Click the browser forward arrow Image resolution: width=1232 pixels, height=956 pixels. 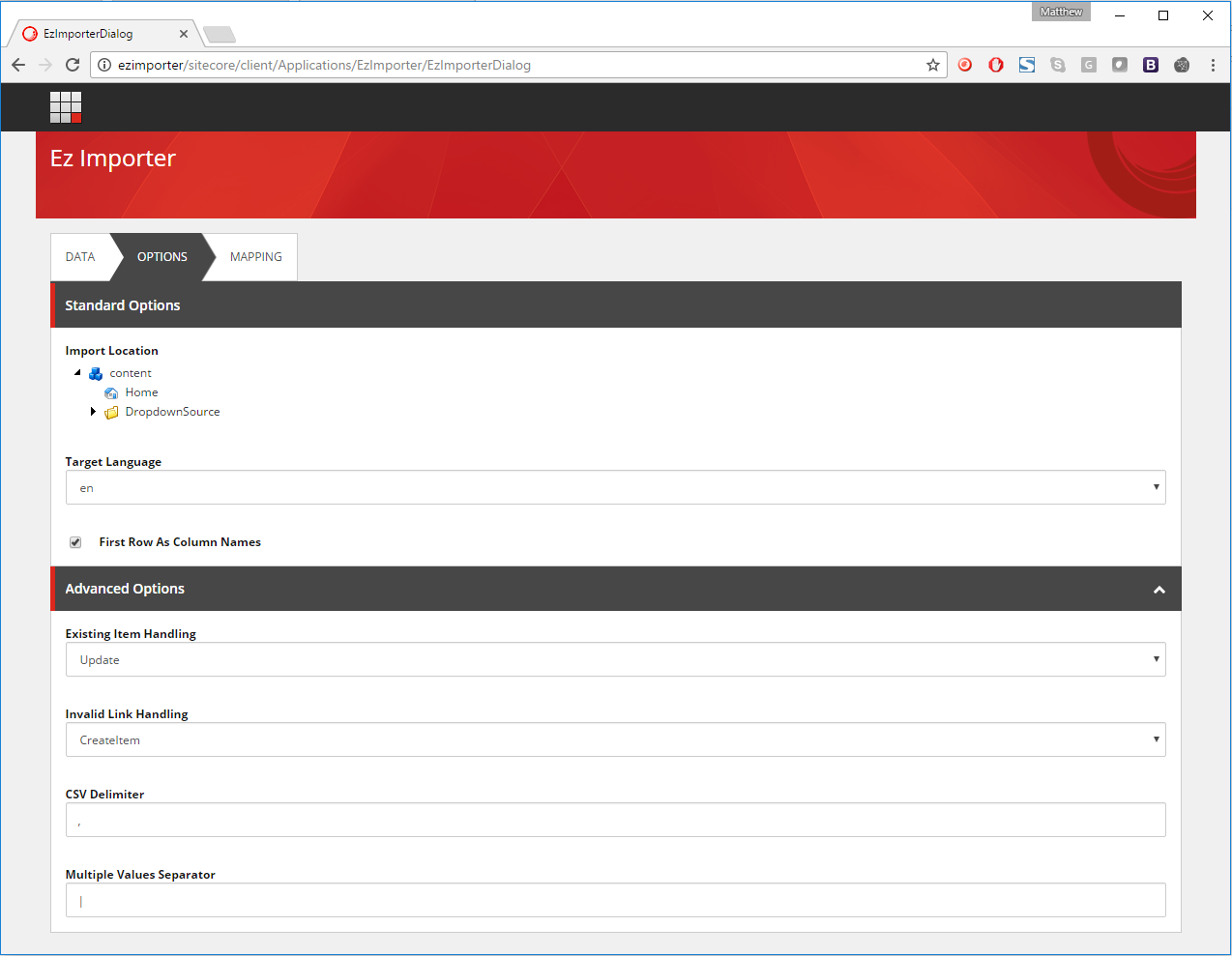click(x=45, y=65)
